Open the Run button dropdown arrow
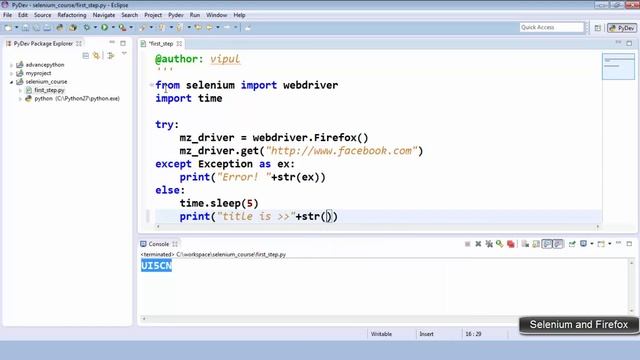The width and height of the screenshot is (640, 360). [113, 27]
